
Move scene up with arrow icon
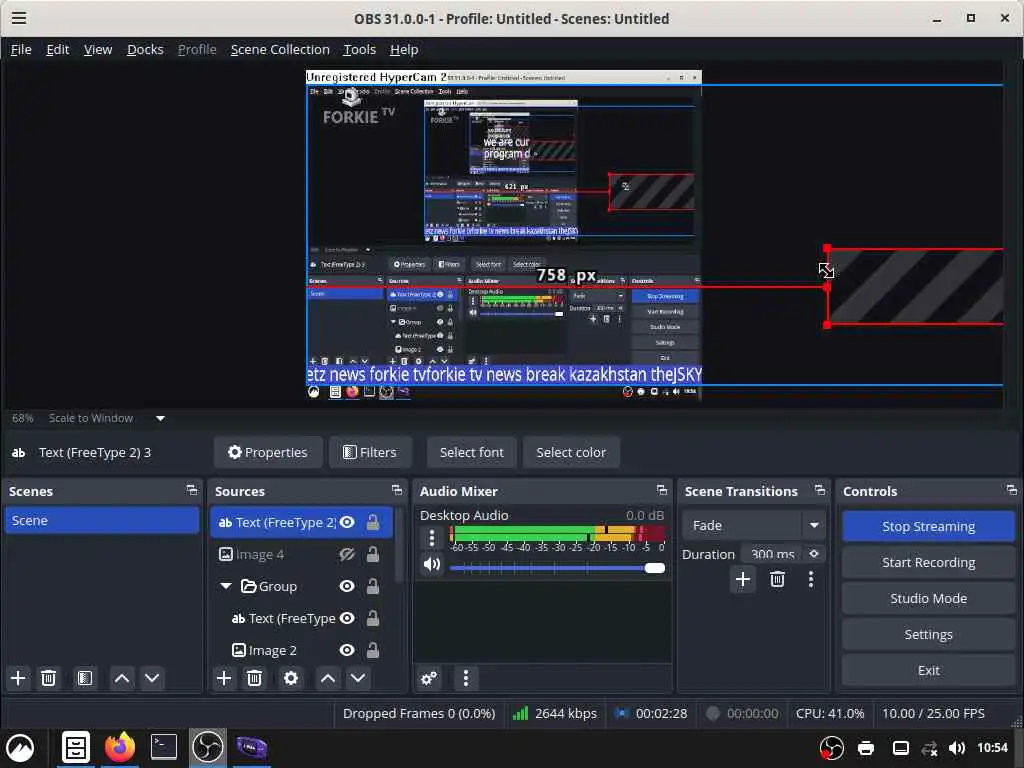click(x=122, y=678)
